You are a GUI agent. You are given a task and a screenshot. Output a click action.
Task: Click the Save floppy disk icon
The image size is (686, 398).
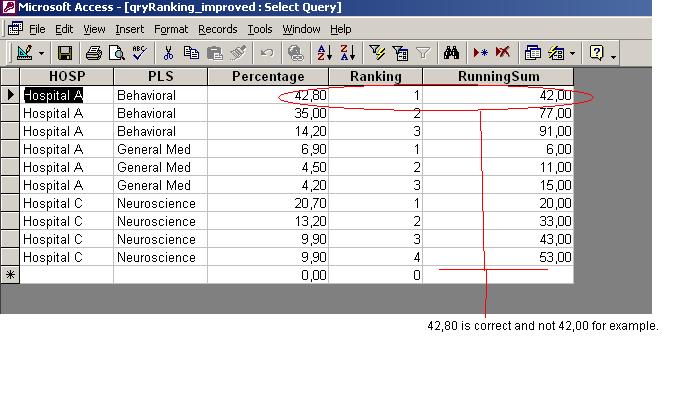[x=65, y=53]
